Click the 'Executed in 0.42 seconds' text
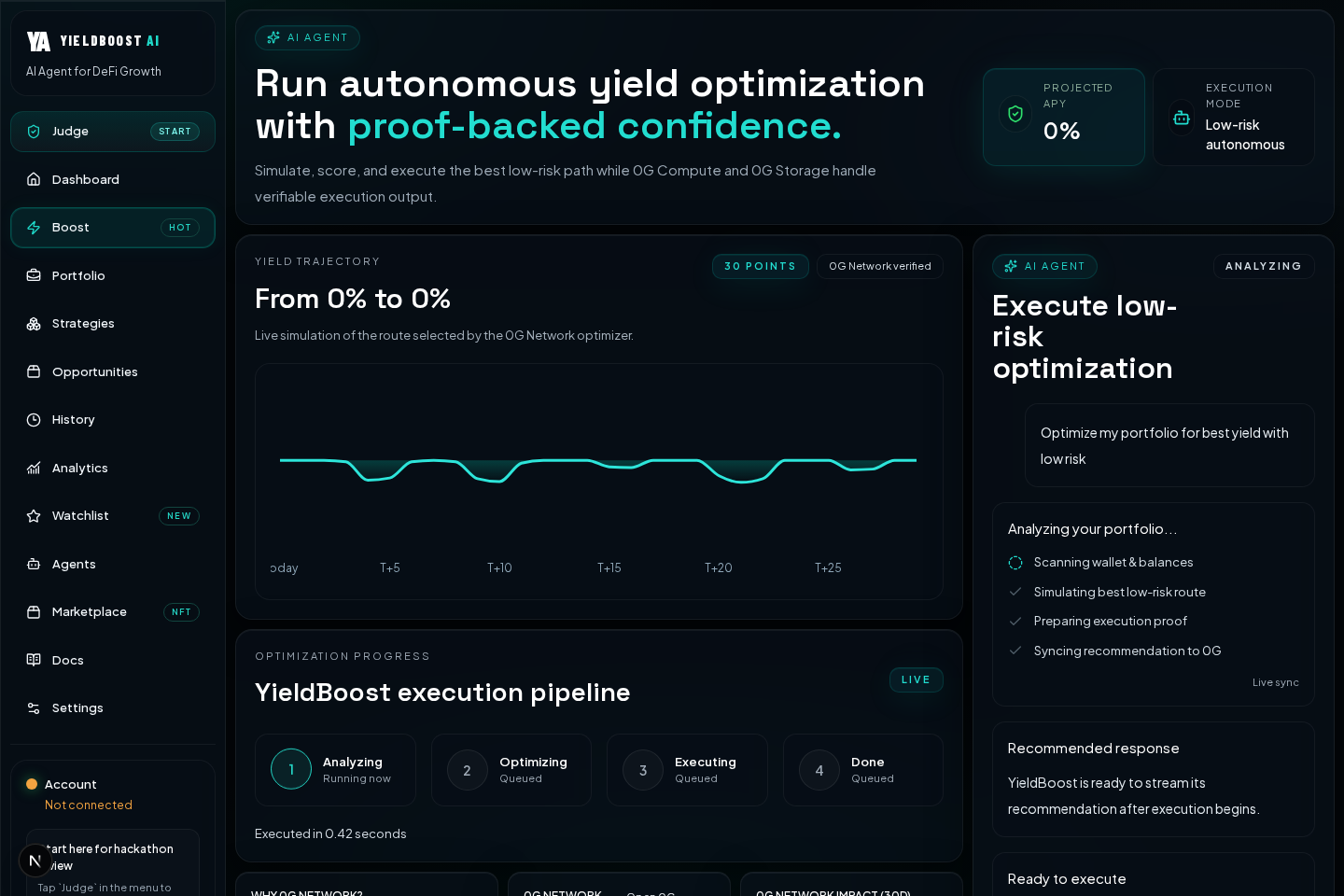 (x=330, y=833)
